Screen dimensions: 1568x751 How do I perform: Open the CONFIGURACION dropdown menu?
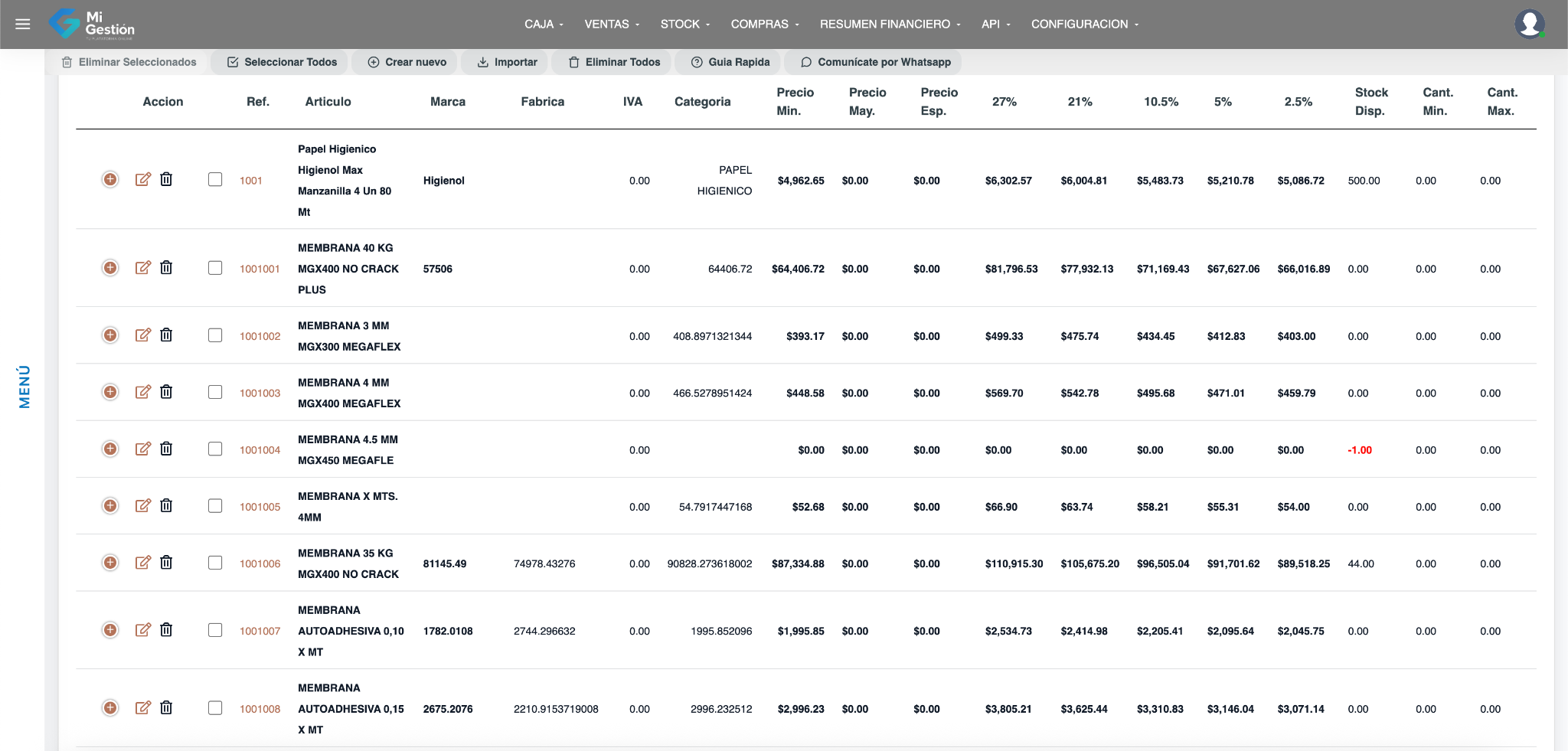click(1084, 24)
